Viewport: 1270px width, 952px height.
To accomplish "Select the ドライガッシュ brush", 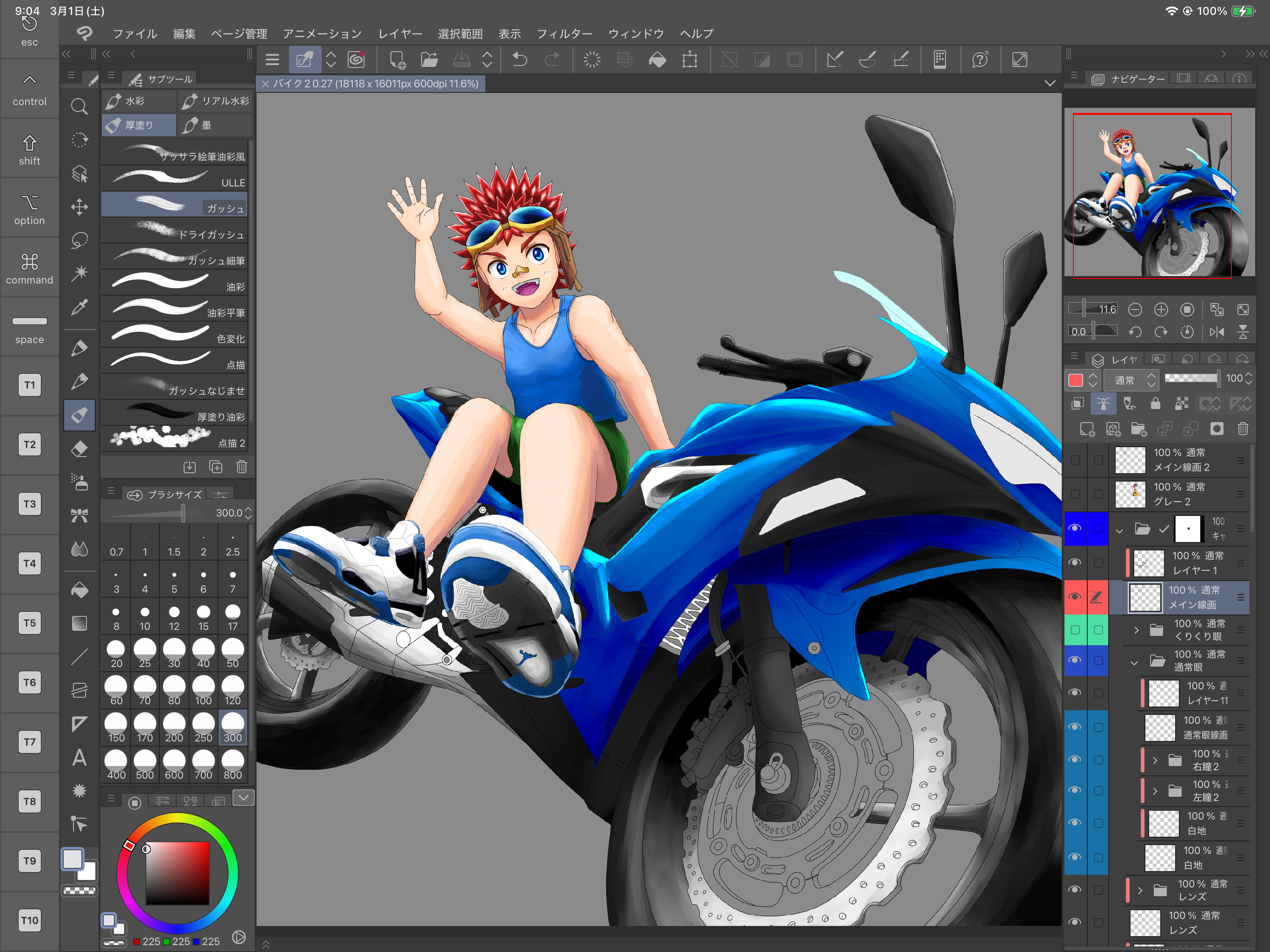I will pos(174,230).
